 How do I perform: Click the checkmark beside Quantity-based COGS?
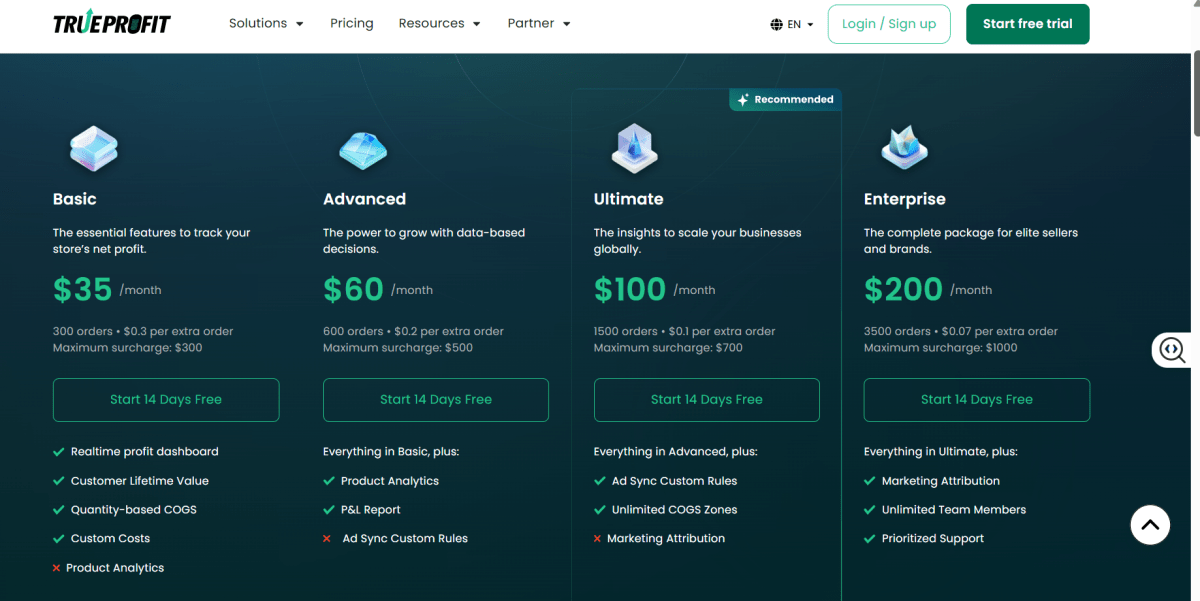coord(59,510)
